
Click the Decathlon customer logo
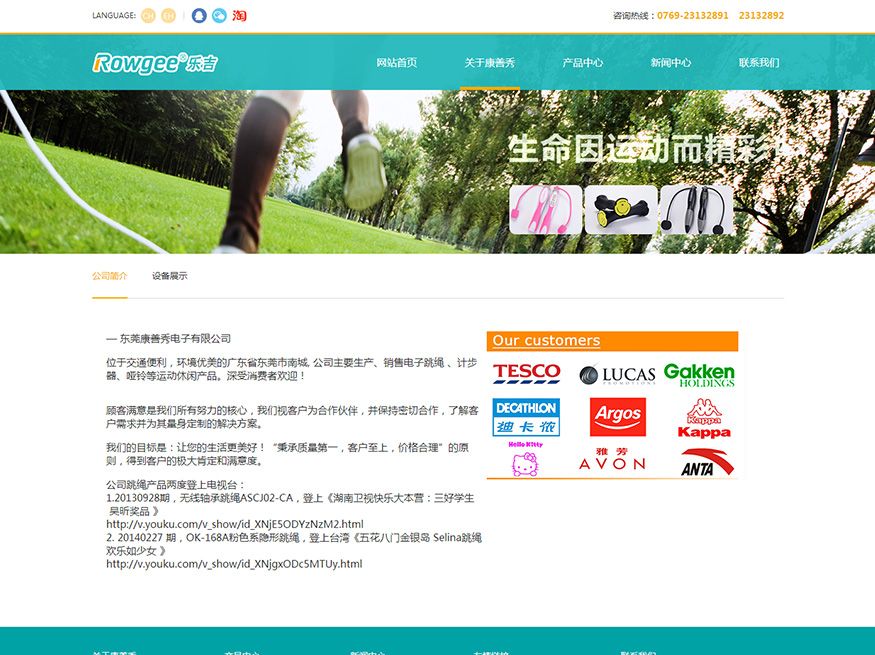pos(526,417)
